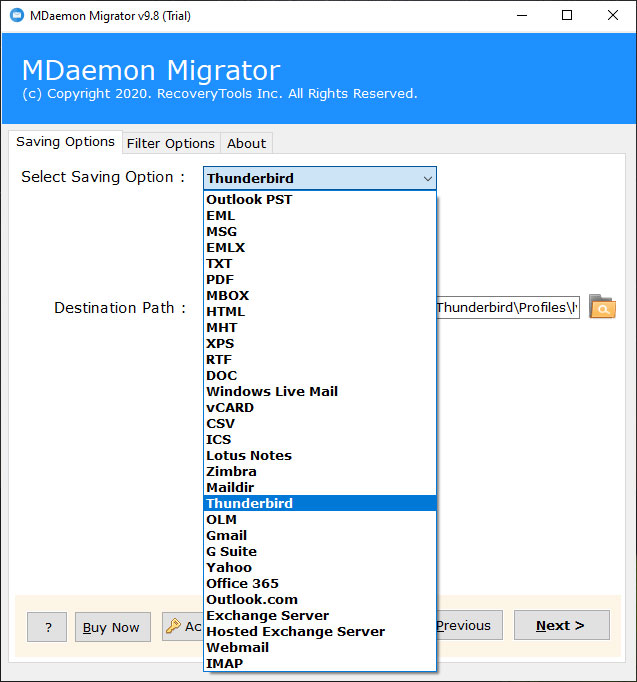Click the Next button
The height and width of the screenshot is (682, 637).
point(561,625)
